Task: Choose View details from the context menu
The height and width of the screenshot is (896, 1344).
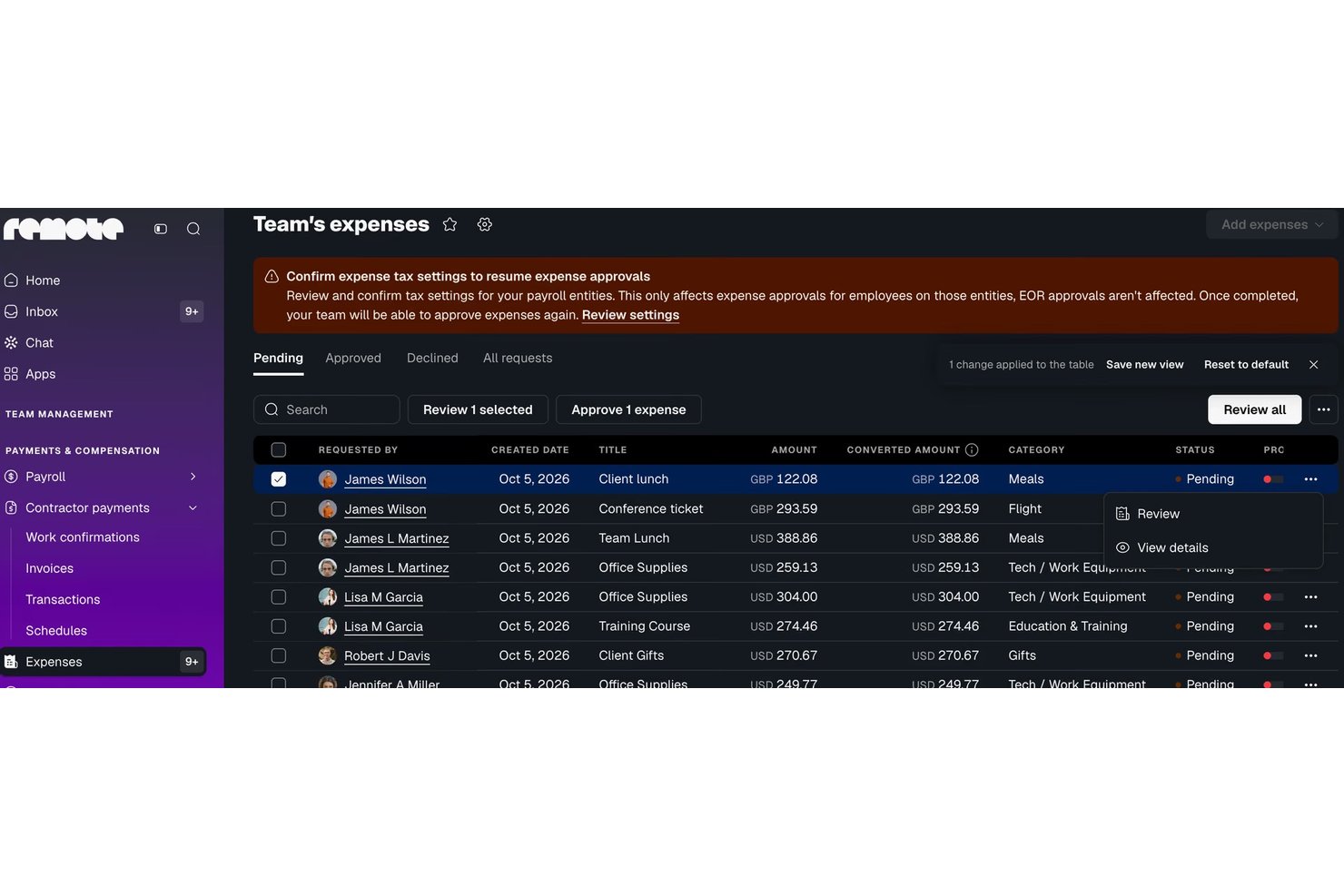Action: 1213,547
